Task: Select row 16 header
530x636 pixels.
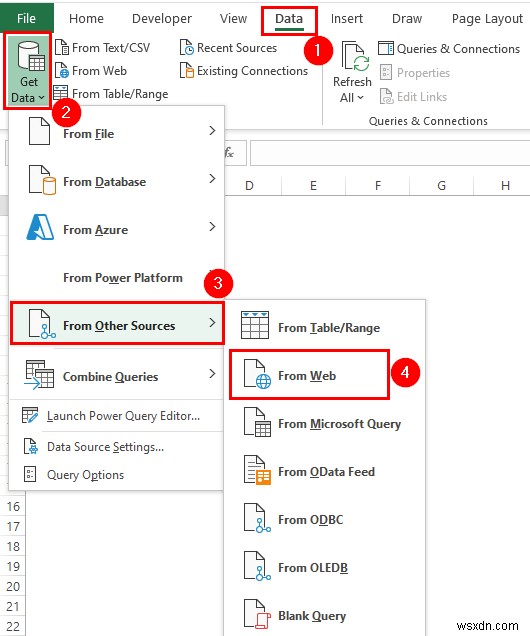Action: coord(13,506)
